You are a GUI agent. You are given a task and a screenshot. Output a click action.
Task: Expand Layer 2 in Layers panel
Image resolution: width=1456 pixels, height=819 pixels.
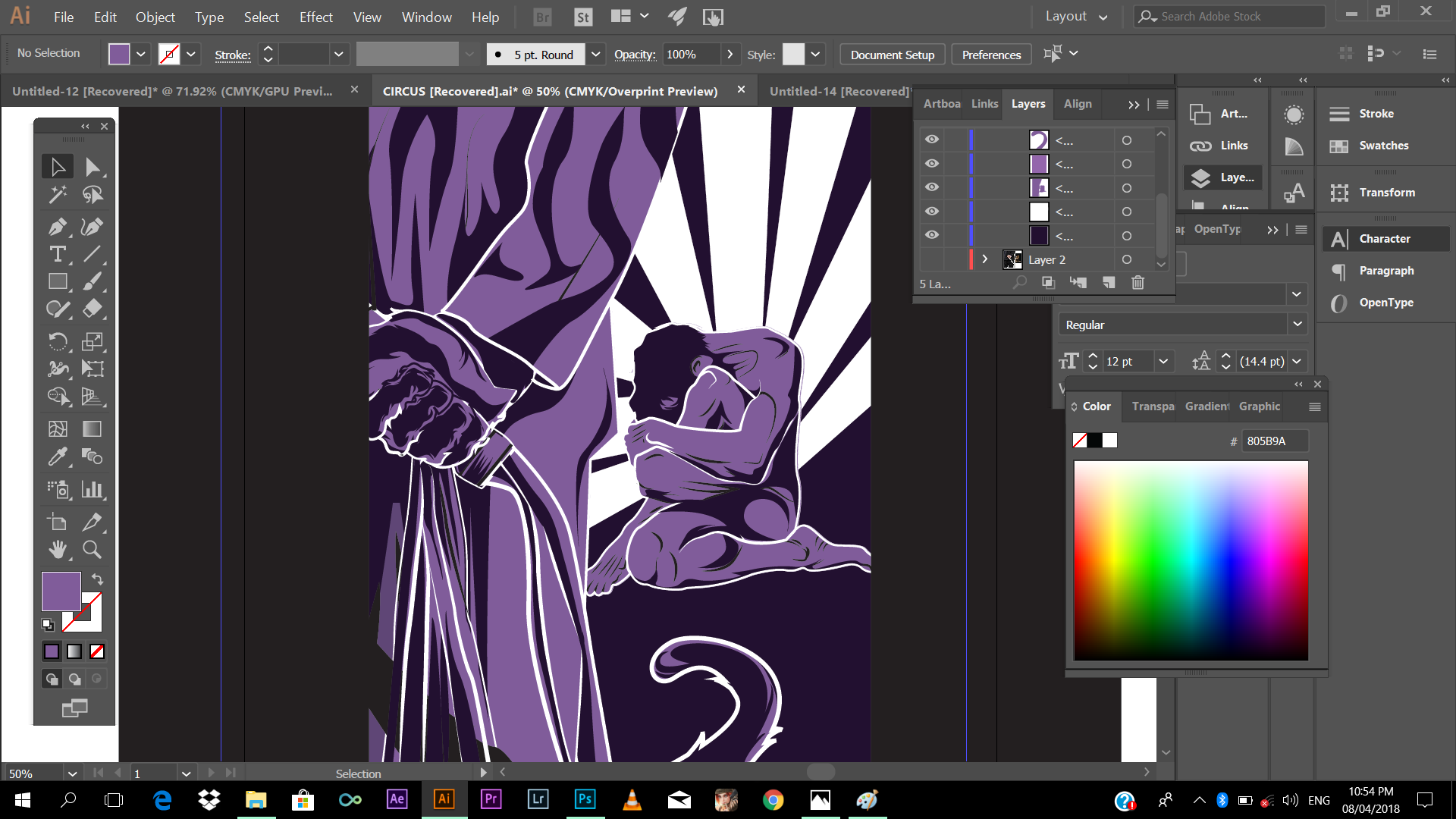(x=985, y=259)
